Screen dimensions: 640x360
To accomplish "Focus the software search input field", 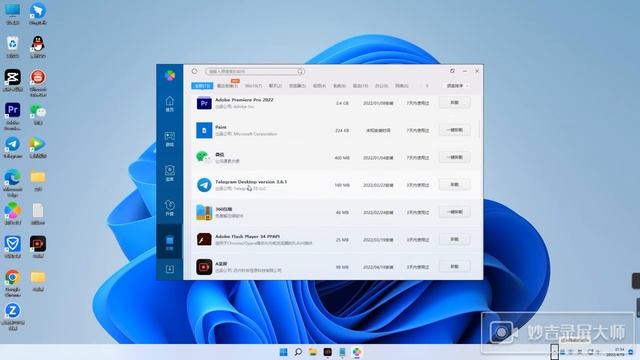I will [x=255, y=71].
